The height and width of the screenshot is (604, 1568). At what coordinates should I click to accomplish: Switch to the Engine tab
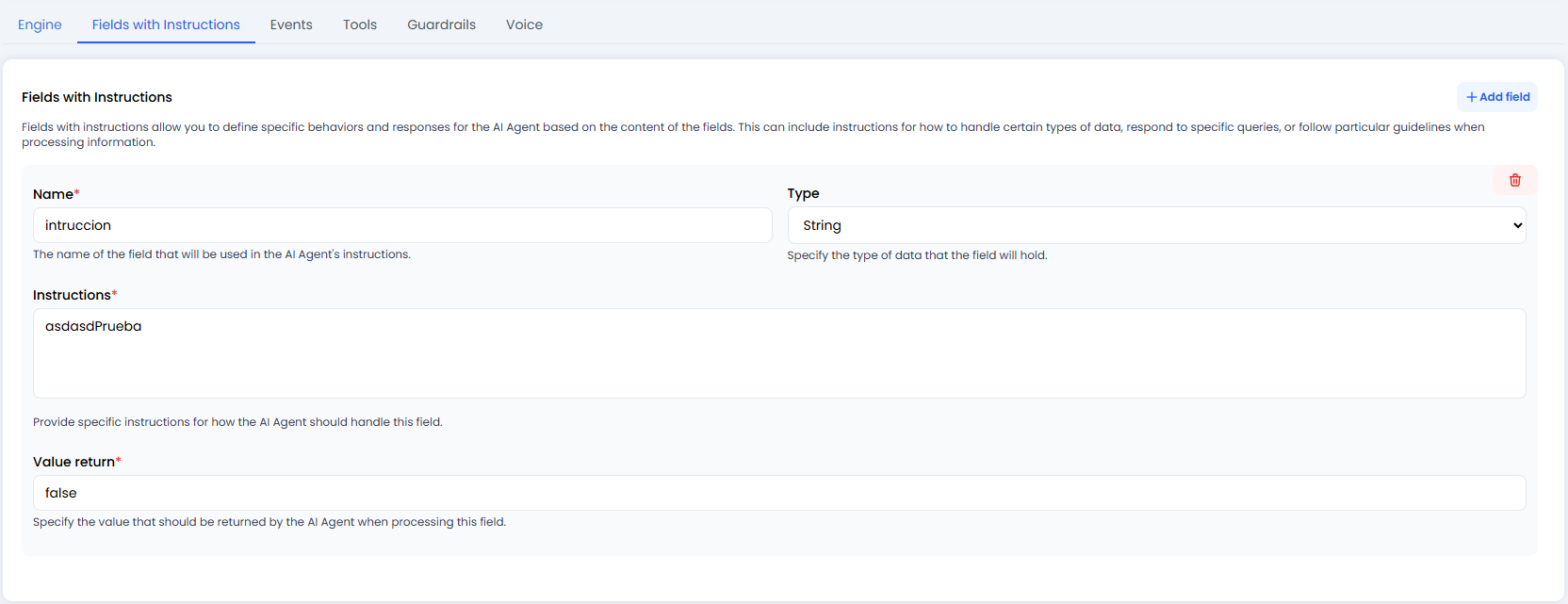[40, 24]
